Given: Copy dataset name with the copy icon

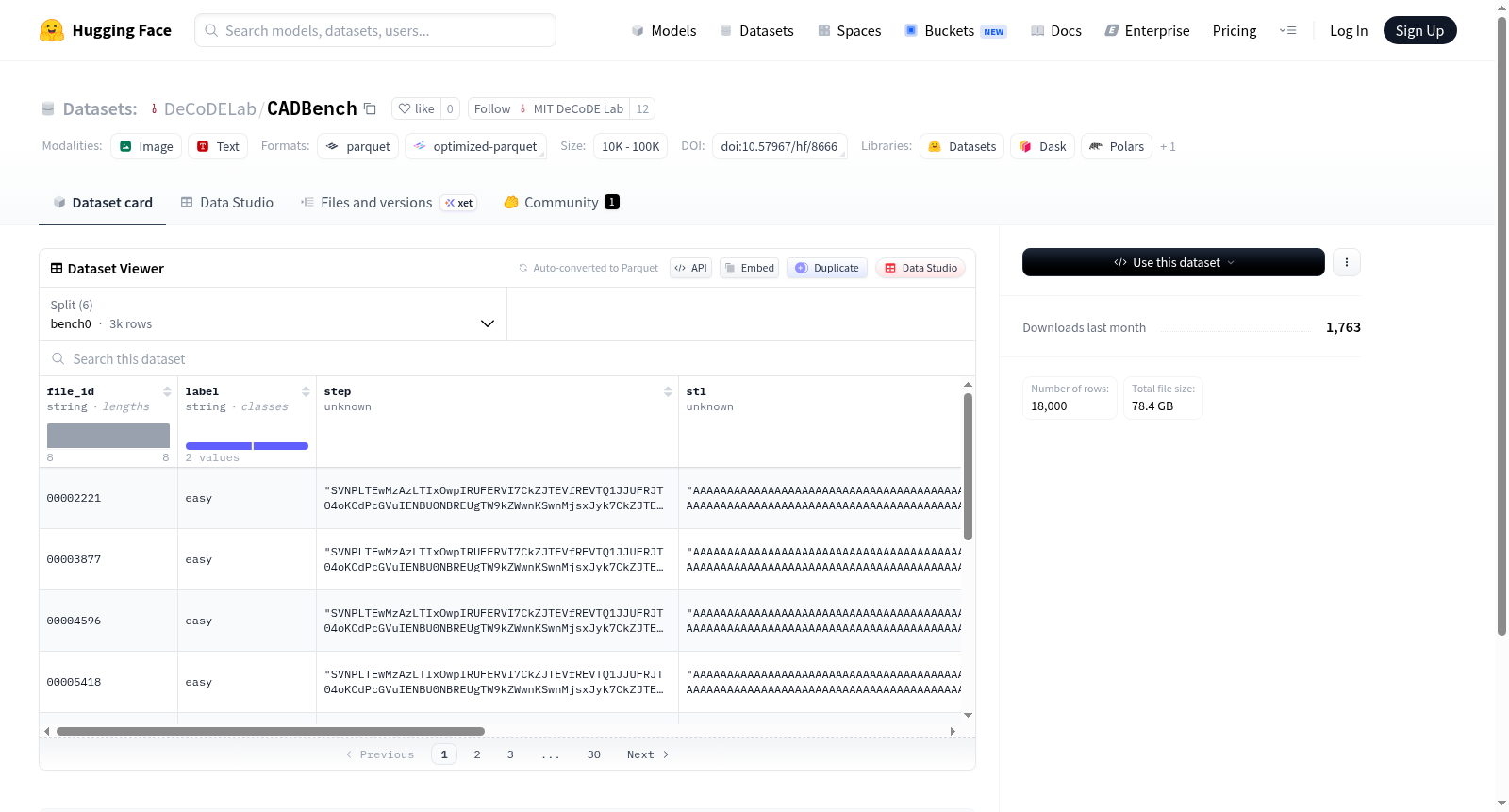Looking at the screenshot, I should point(371,108).
